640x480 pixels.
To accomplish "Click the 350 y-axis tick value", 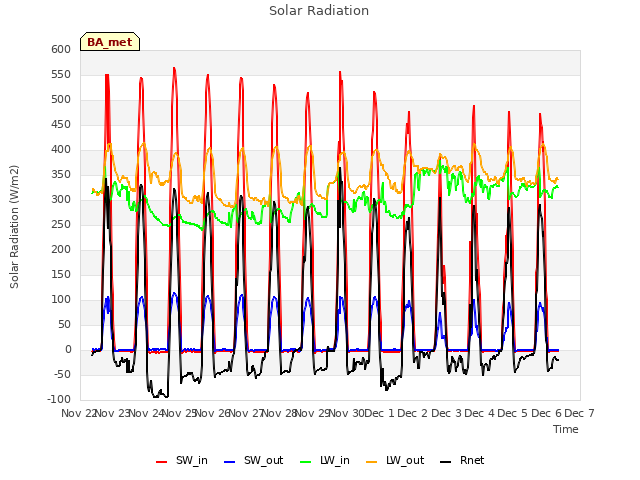I will tap(61, 174).
